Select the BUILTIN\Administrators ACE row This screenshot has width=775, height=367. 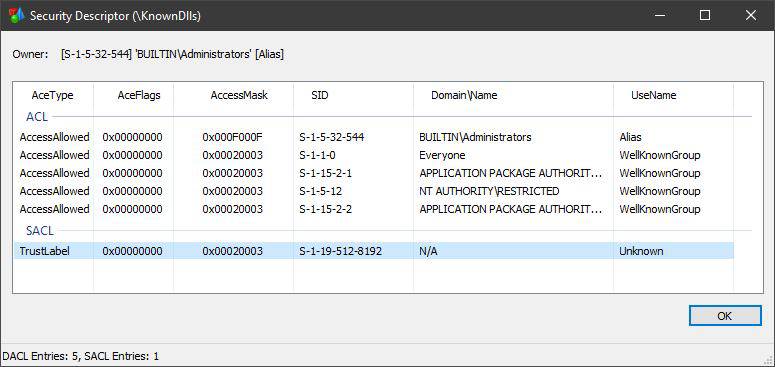374,137
